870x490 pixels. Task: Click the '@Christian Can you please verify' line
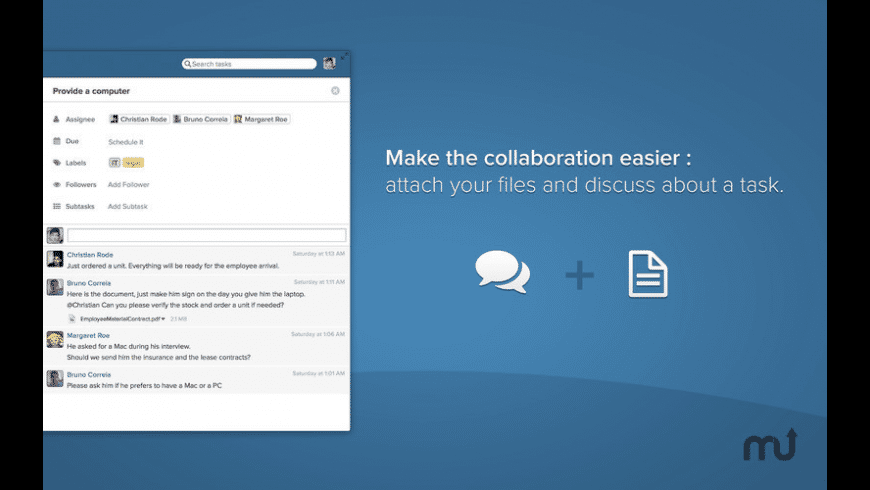(x=175, y=305)
